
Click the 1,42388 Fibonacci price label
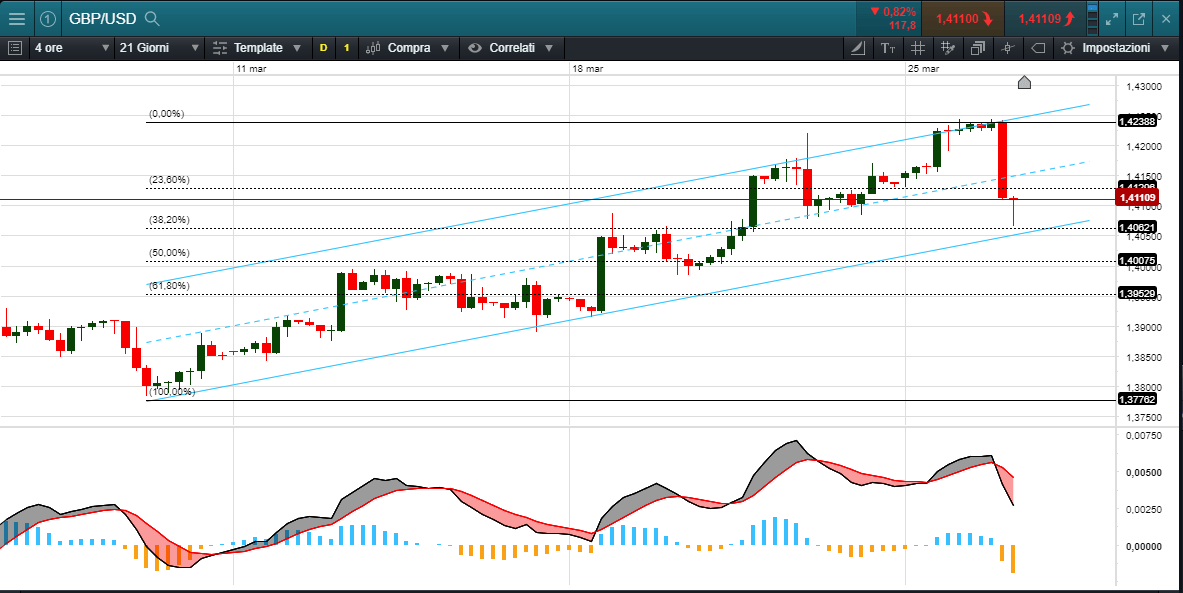1137,121
